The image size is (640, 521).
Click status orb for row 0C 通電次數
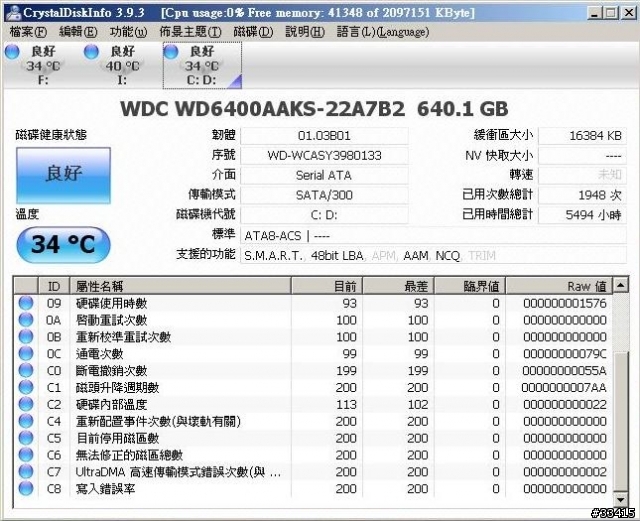26,354
